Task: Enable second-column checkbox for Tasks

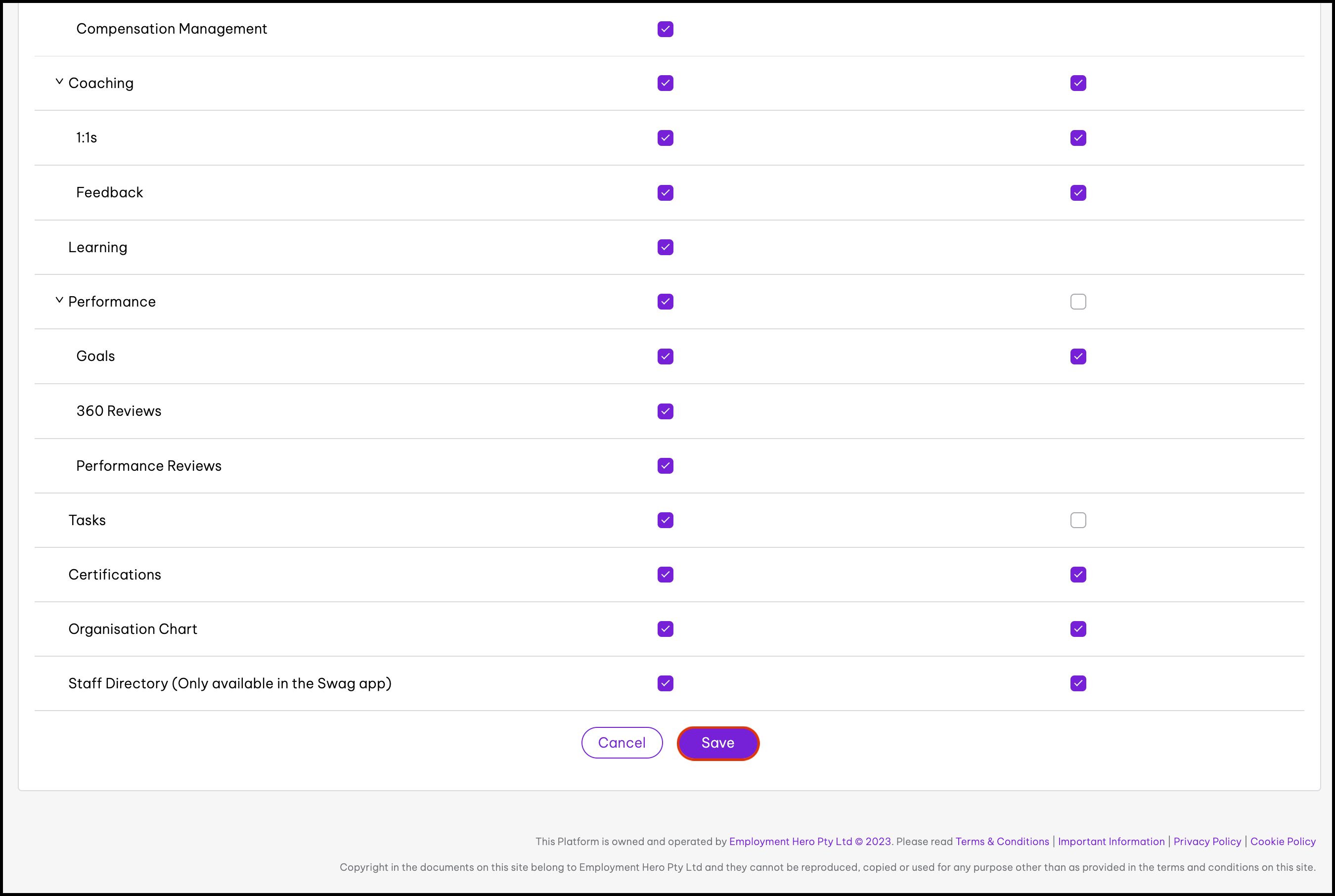Action: (1077, 520)
